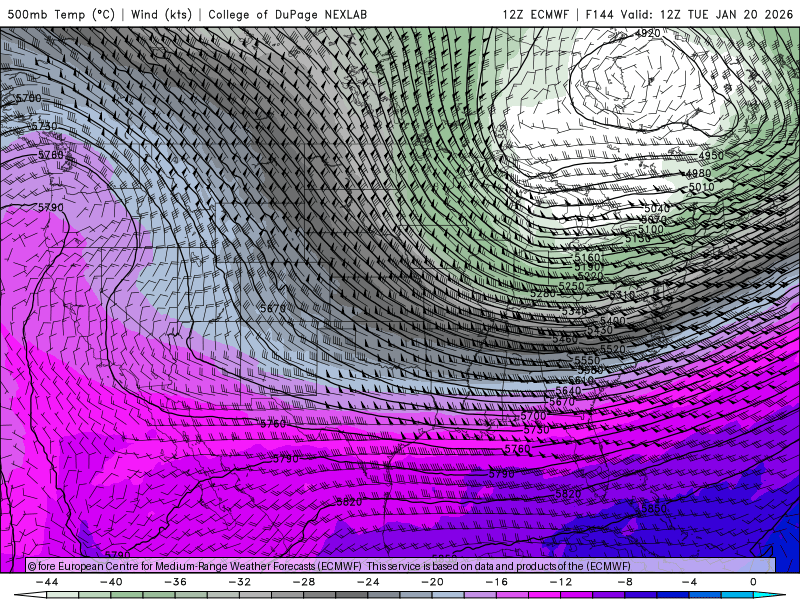Click 'College of DuPage NEXLAB' header text

click(x=287, y=14)
